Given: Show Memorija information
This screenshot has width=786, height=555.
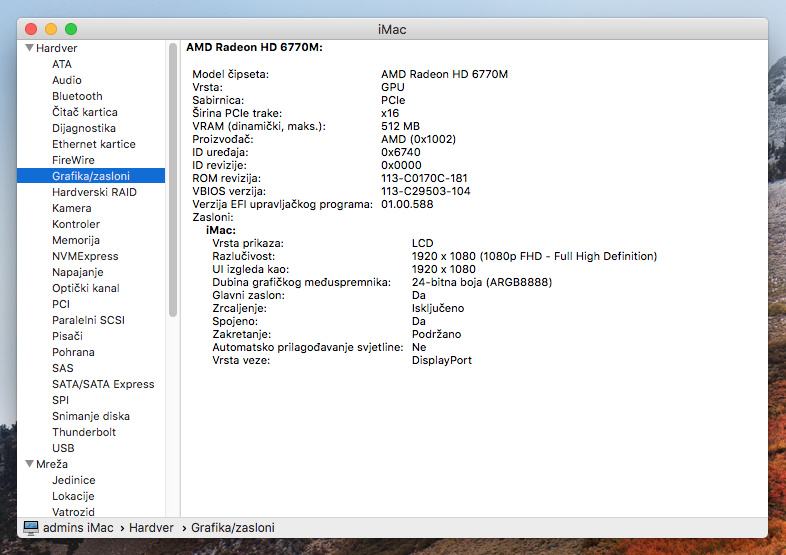Looking at the screenshot, I should [x=75, y=240].
